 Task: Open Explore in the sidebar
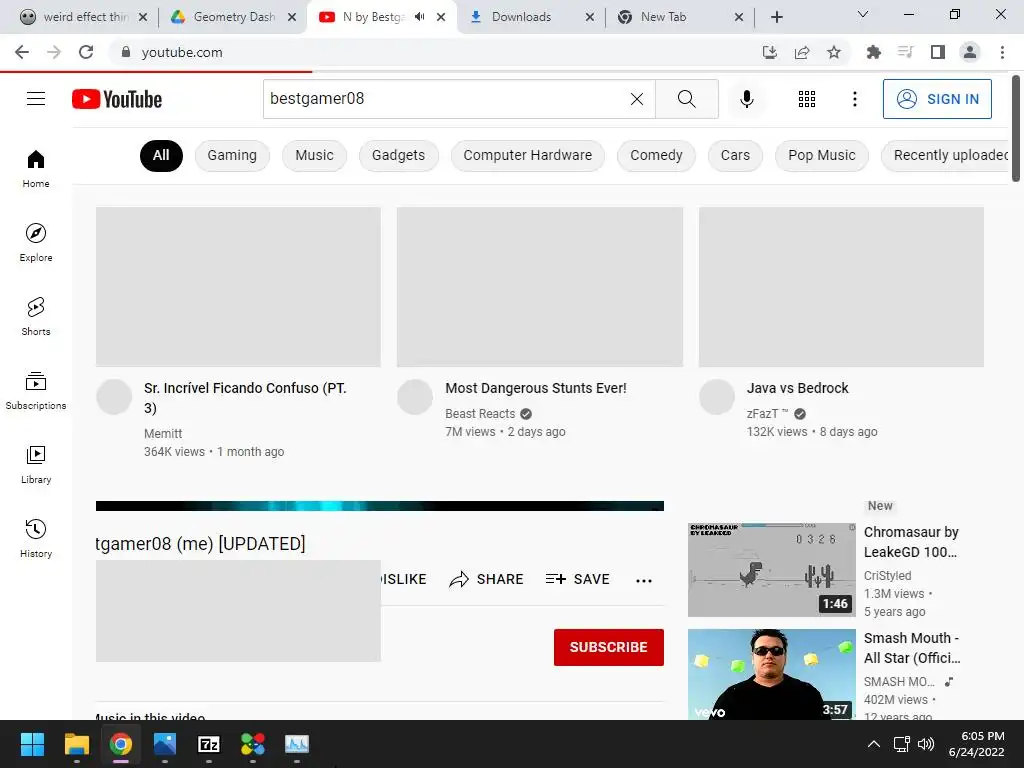pos(36,242)
